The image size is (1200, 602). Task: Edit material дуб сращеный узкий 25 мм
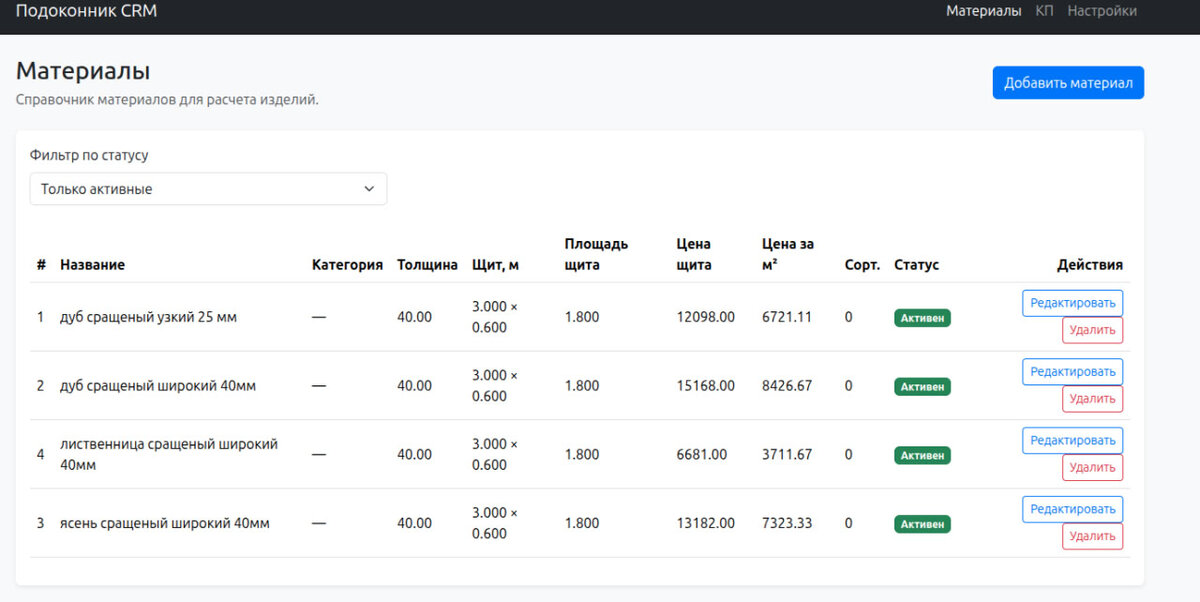point(1072,303)
